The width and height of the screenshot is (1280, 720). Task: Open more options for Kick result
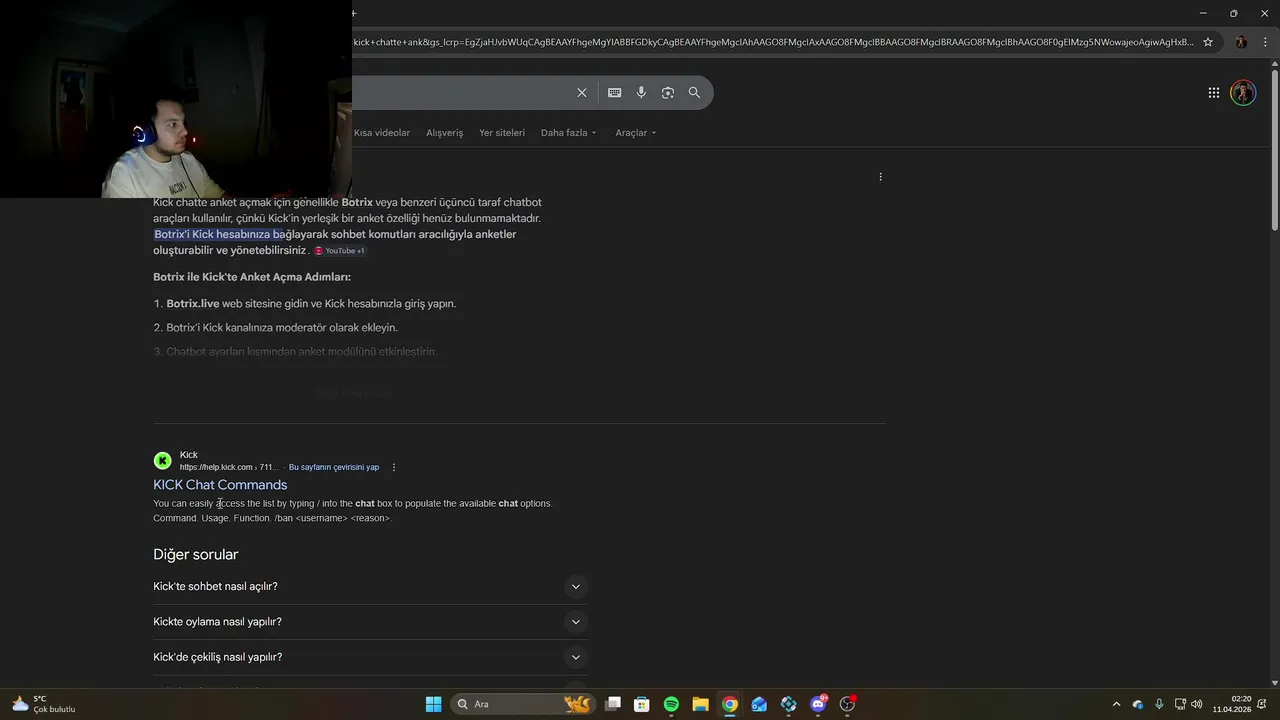coord(394,467)
